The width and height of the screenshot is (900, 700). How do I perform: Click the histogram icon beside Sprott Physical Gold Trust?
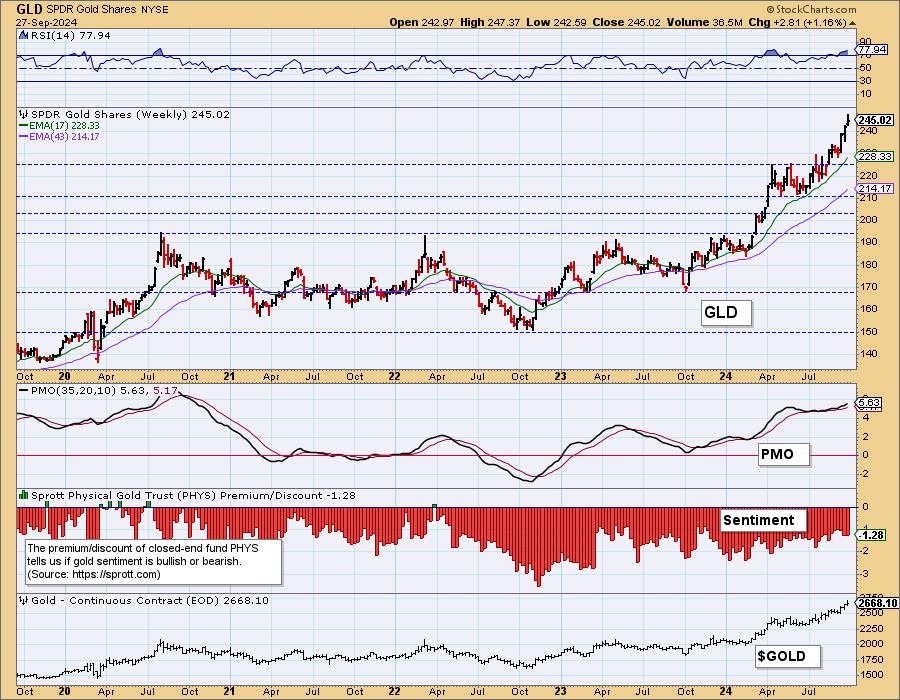click(x=24, y=495)
